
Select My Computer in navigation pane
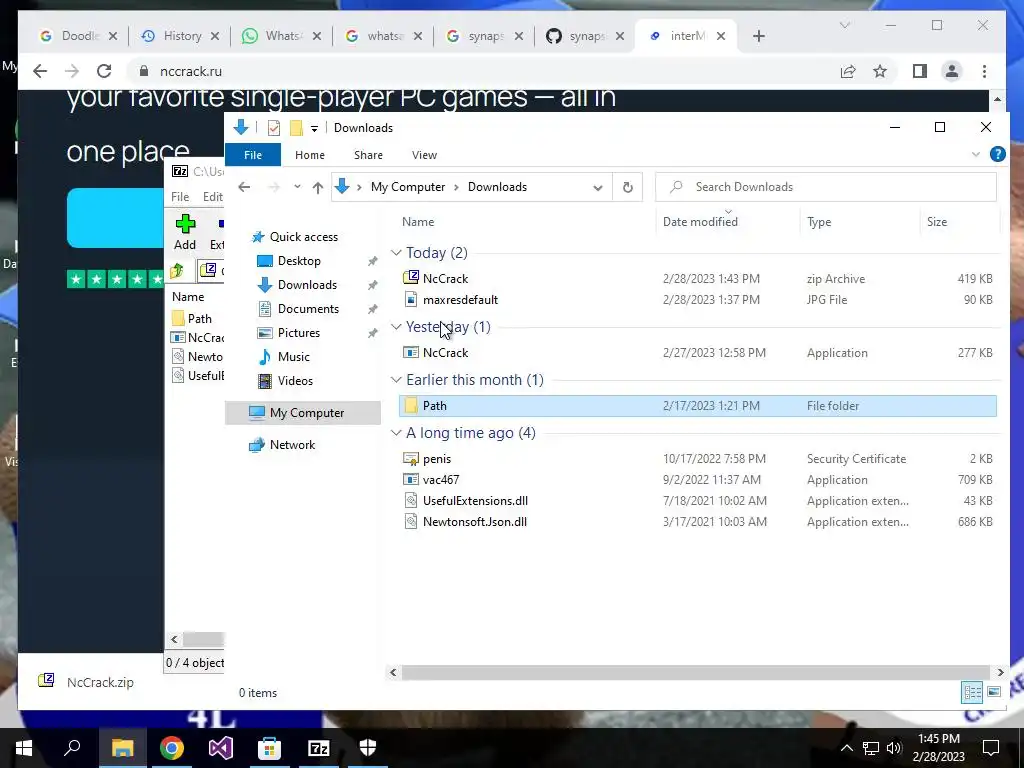click(303, 413)
